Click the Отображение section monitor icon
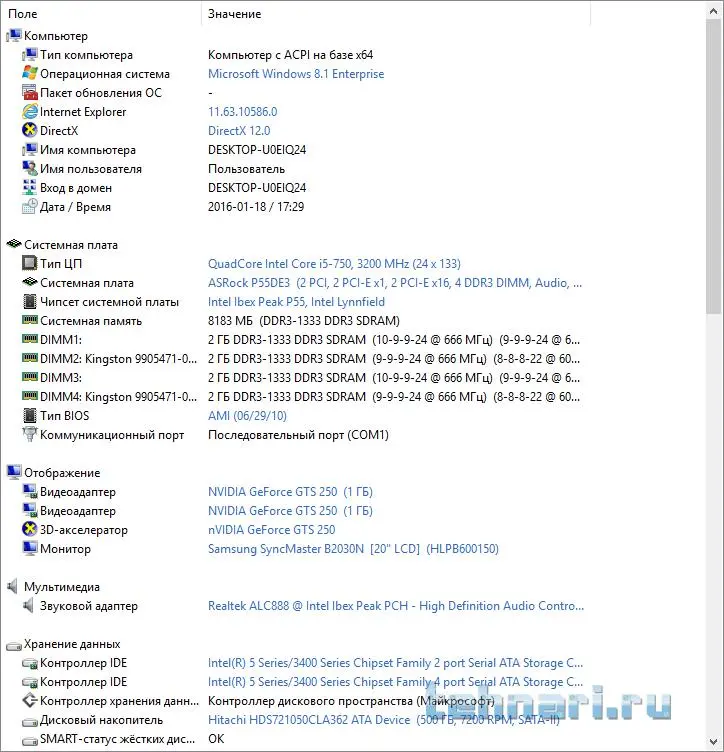The image size is (724, 752). click(14, 472)
